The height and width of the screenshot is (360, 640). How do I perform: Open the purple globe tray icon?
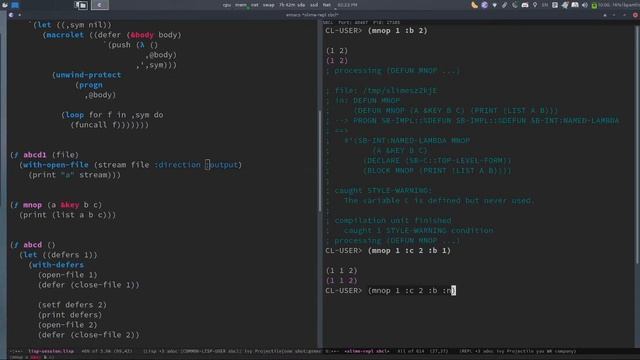[484, 5]
